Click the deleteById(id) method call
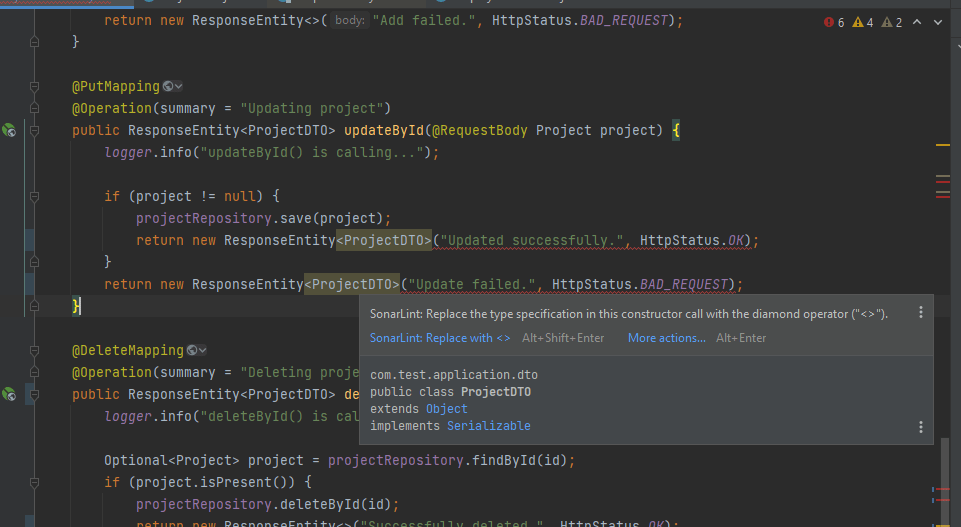The image size is (961, 527). pyautogui.click(x=335, y=504)
